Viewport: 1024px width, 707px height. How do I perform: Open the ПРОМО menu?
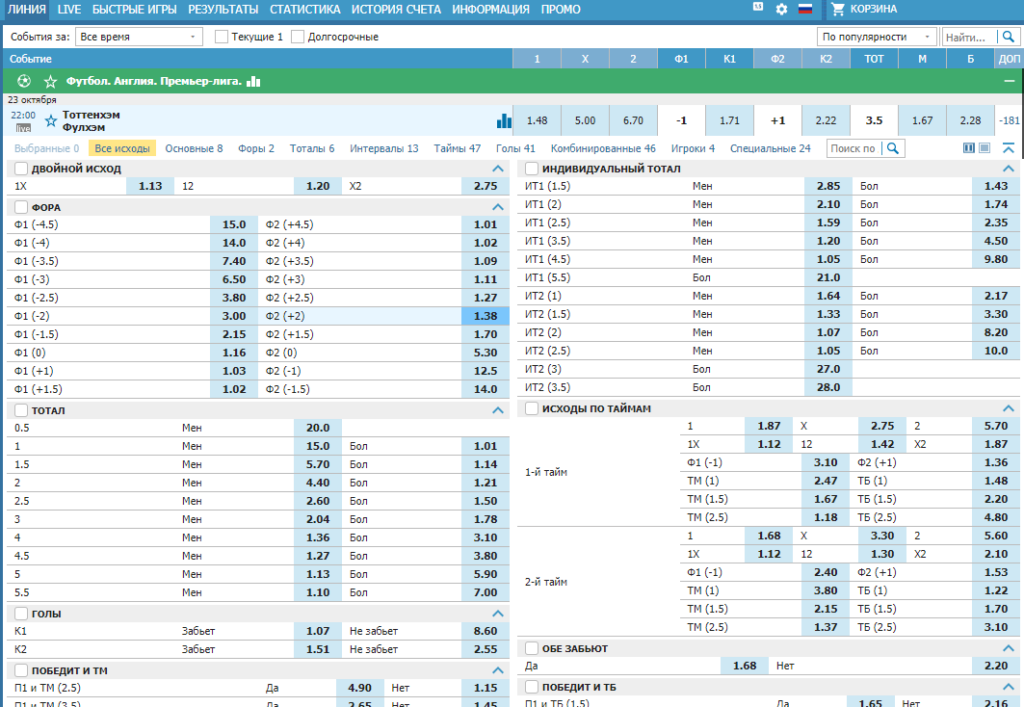pyautogui.click(x=560, y=9)
